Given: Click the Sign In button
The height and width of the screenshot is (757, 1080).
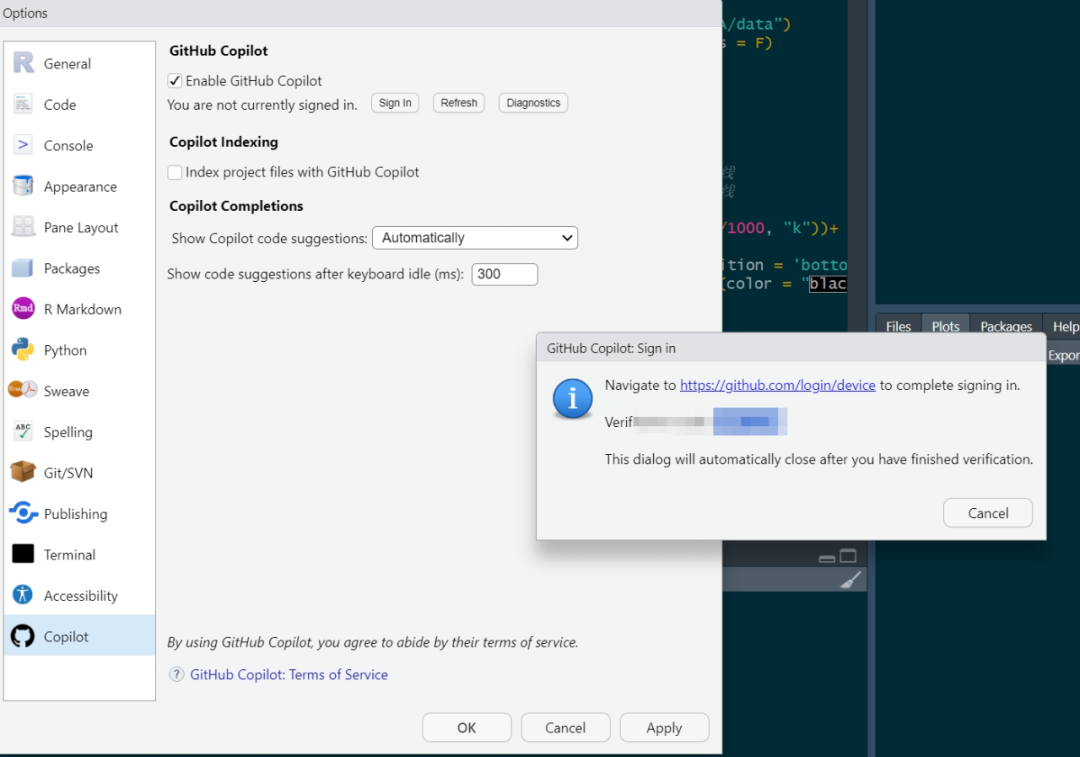Looking at the screenshot, I should pos(394,102).
